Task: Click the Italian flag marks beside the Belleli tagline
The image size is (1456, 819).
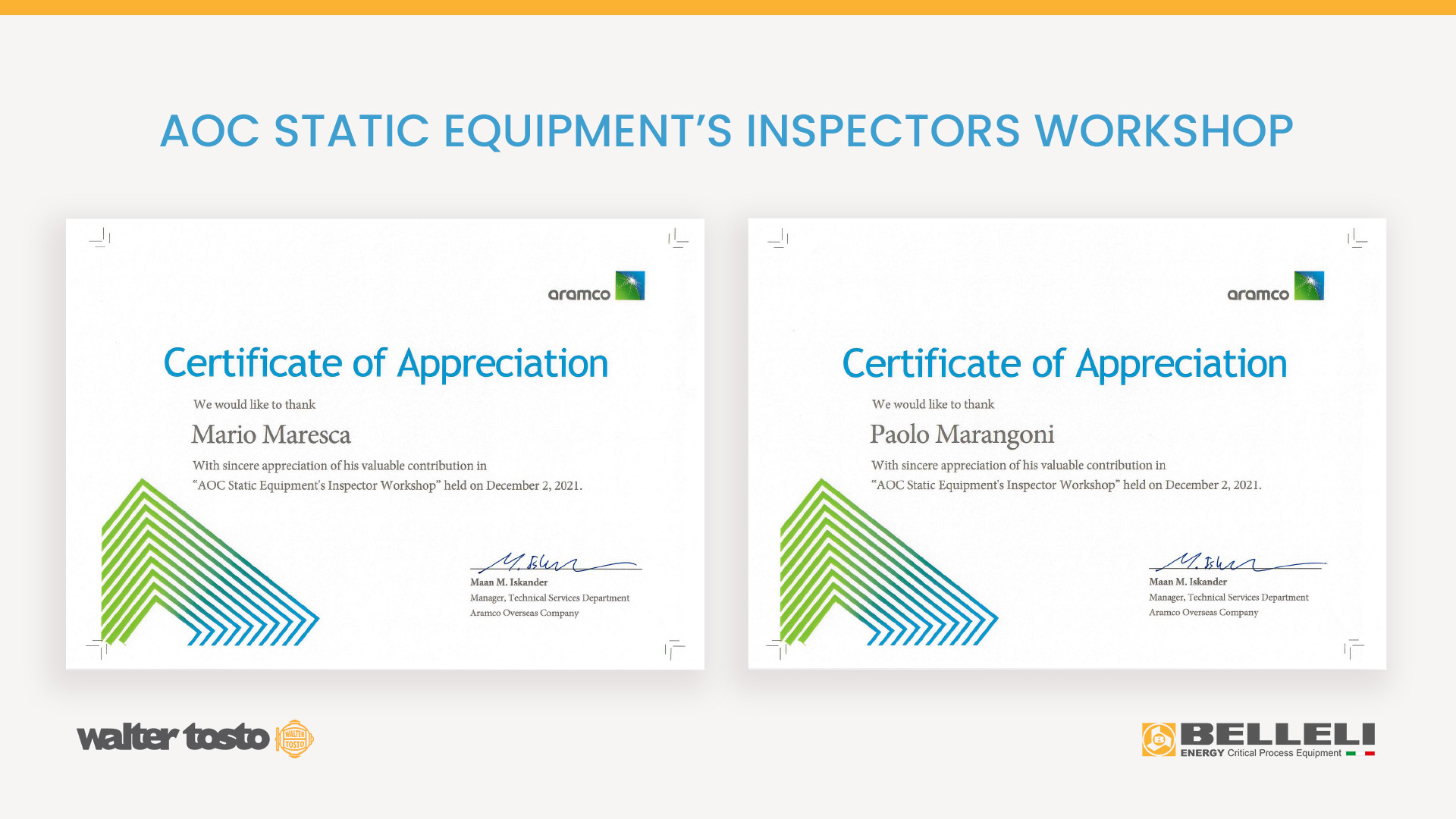Action: [1360, 753]
